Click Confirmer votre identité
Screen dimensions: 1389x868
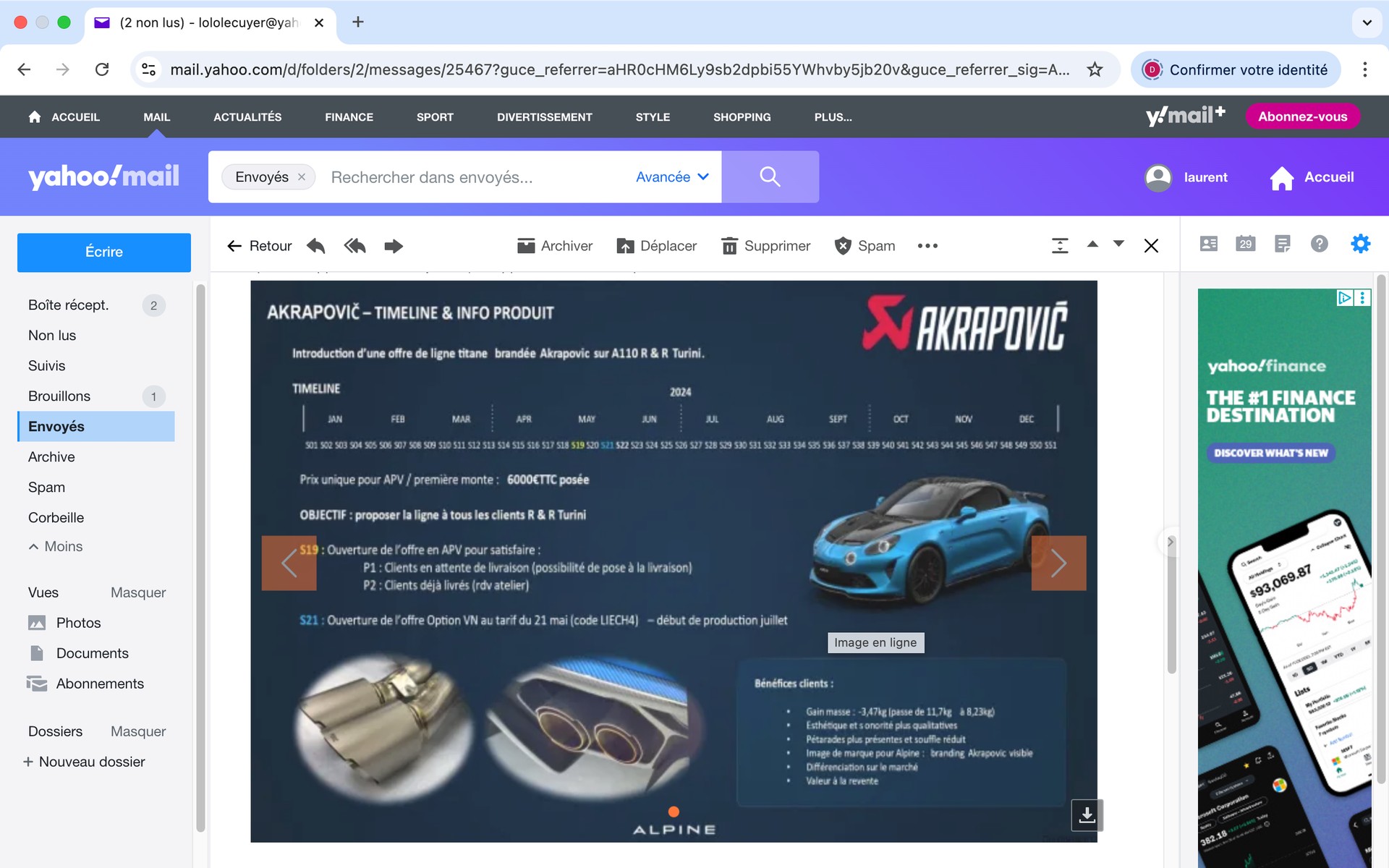[x=1235, y=69]
